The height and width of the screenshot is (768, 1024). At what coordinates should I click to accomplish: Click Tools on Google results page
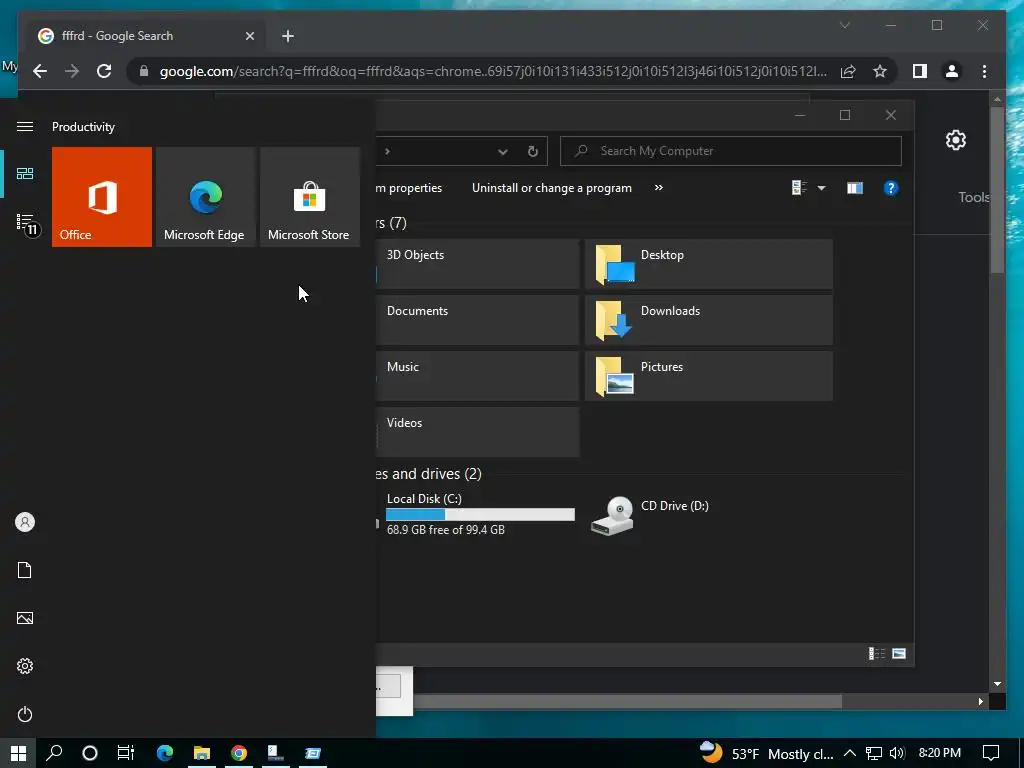point(974,197)
